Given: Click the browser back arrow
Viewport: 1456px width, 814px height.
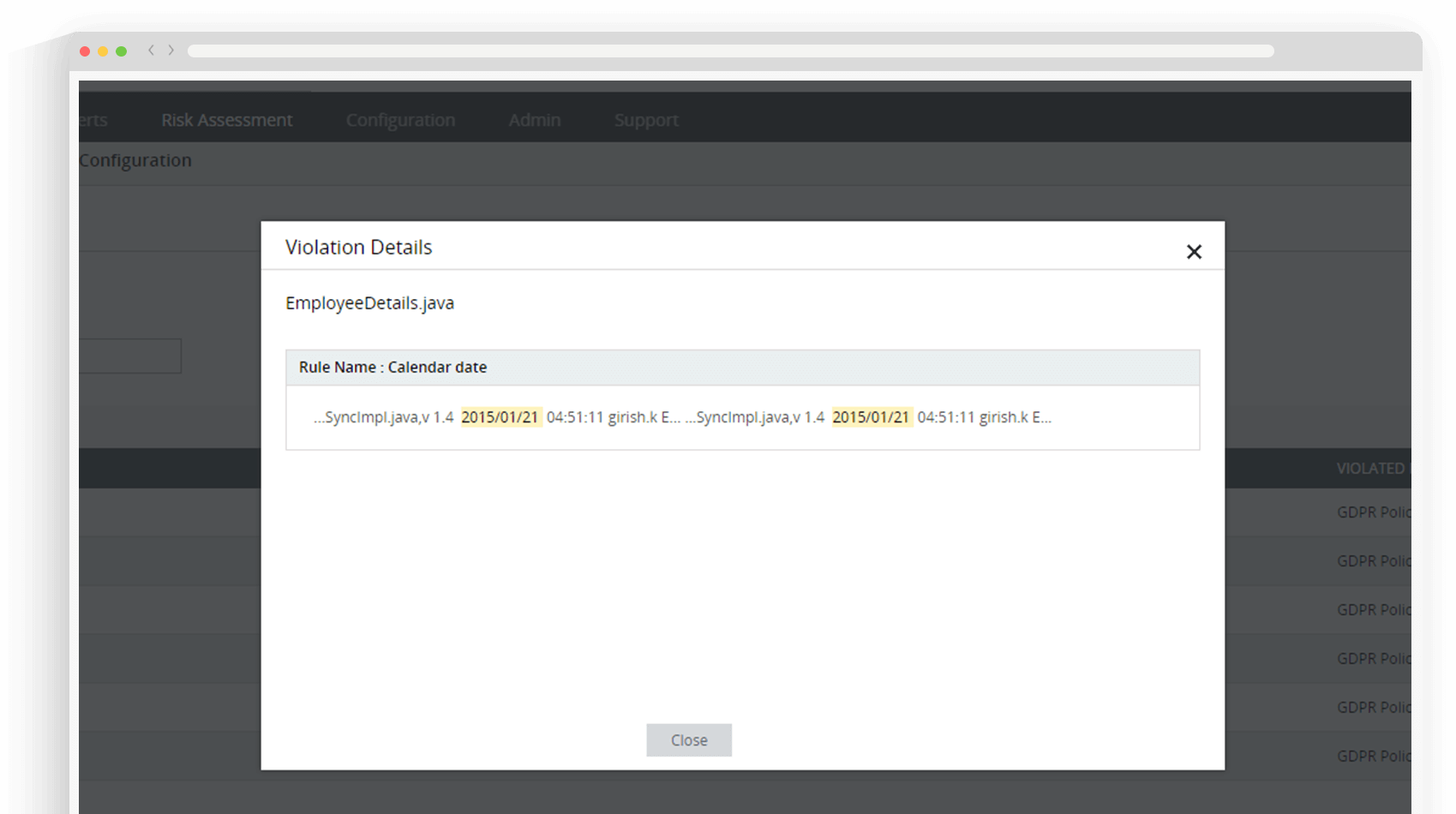Looking at the screenshot, I should point(151,51).
